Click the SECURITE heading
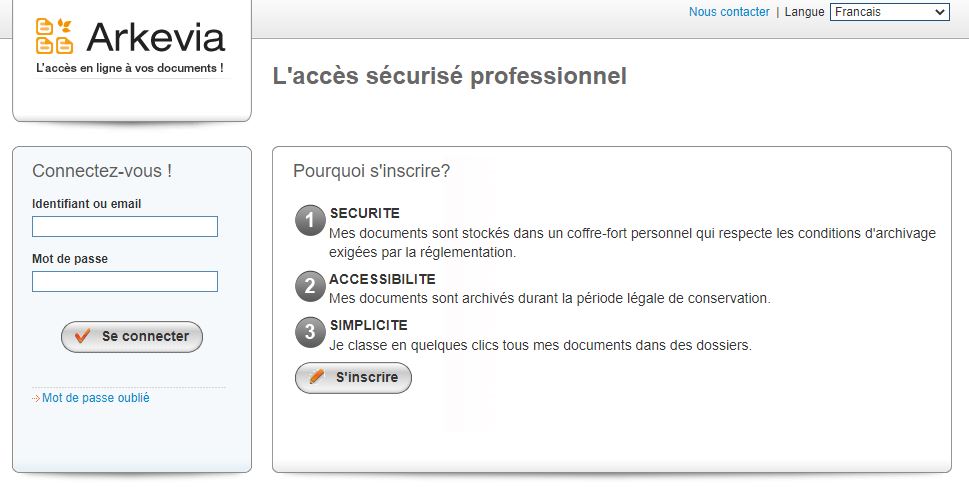This screenshot has height=488, width=969. 365,213
